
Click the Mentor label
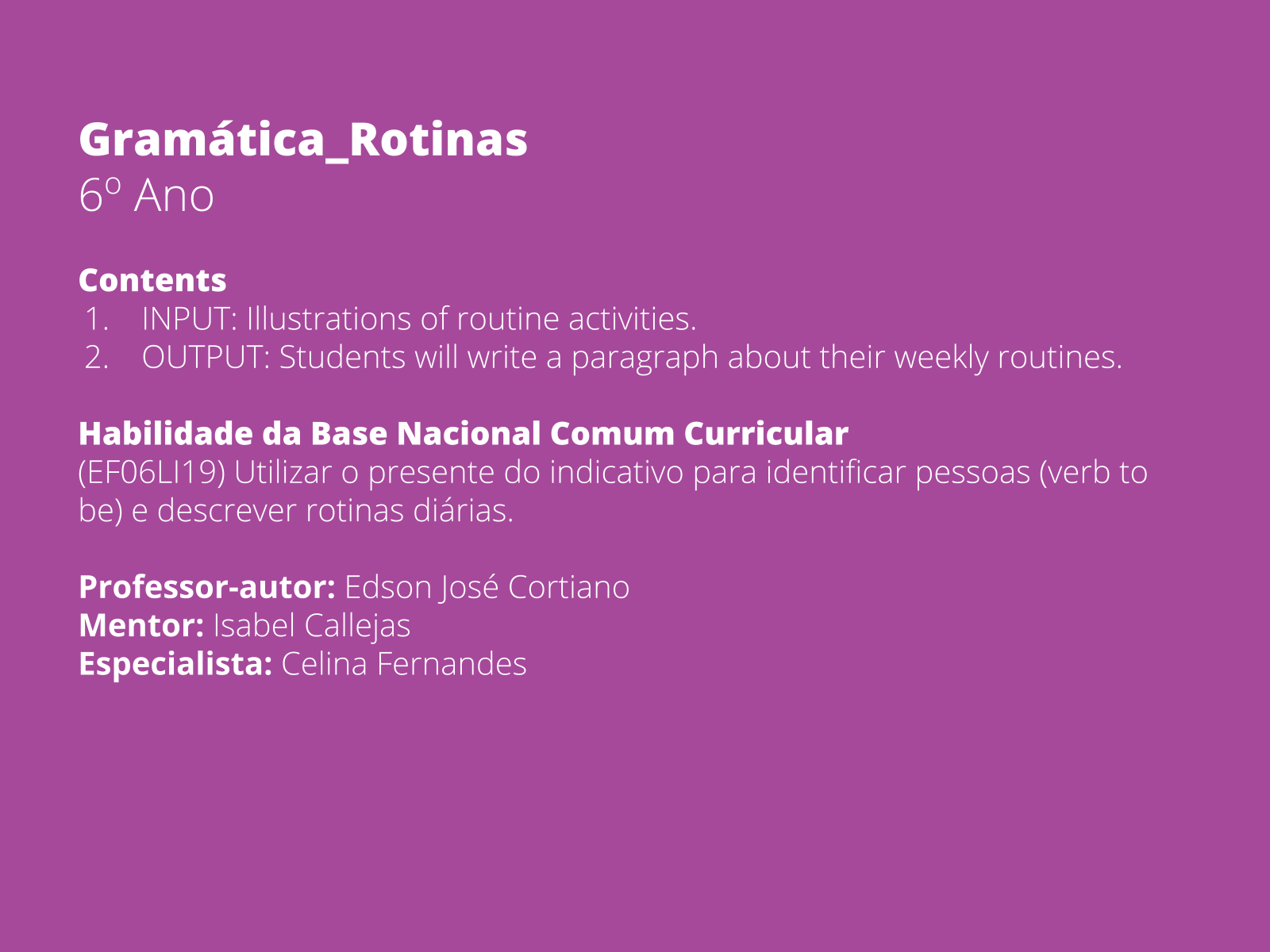coord(141,626)
